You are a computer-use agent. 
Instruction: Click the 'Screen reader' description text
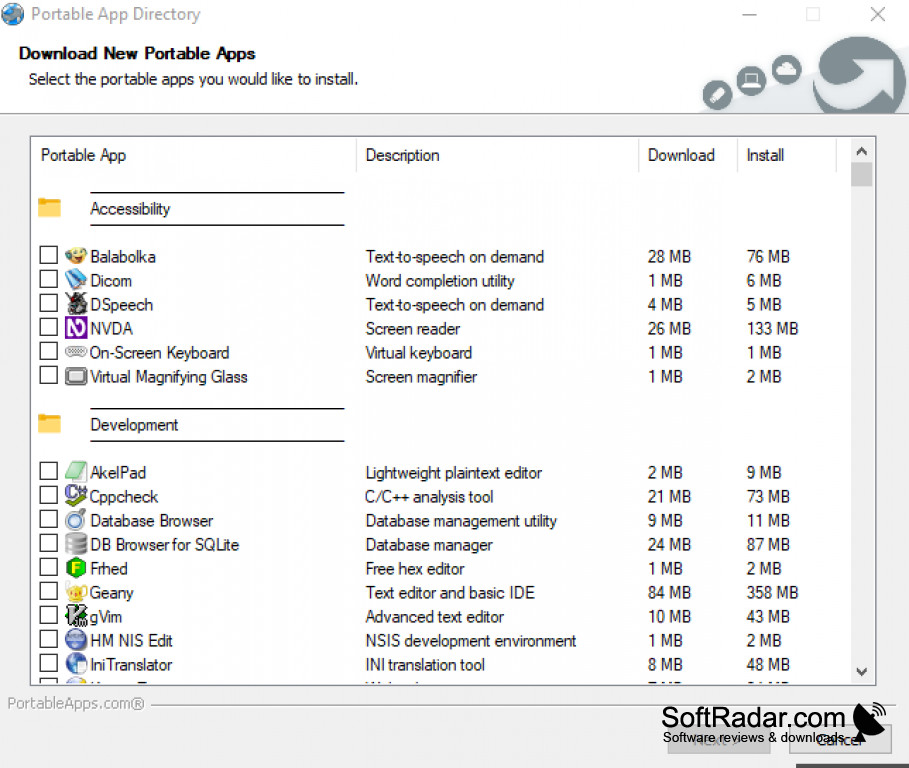point(413,329)
